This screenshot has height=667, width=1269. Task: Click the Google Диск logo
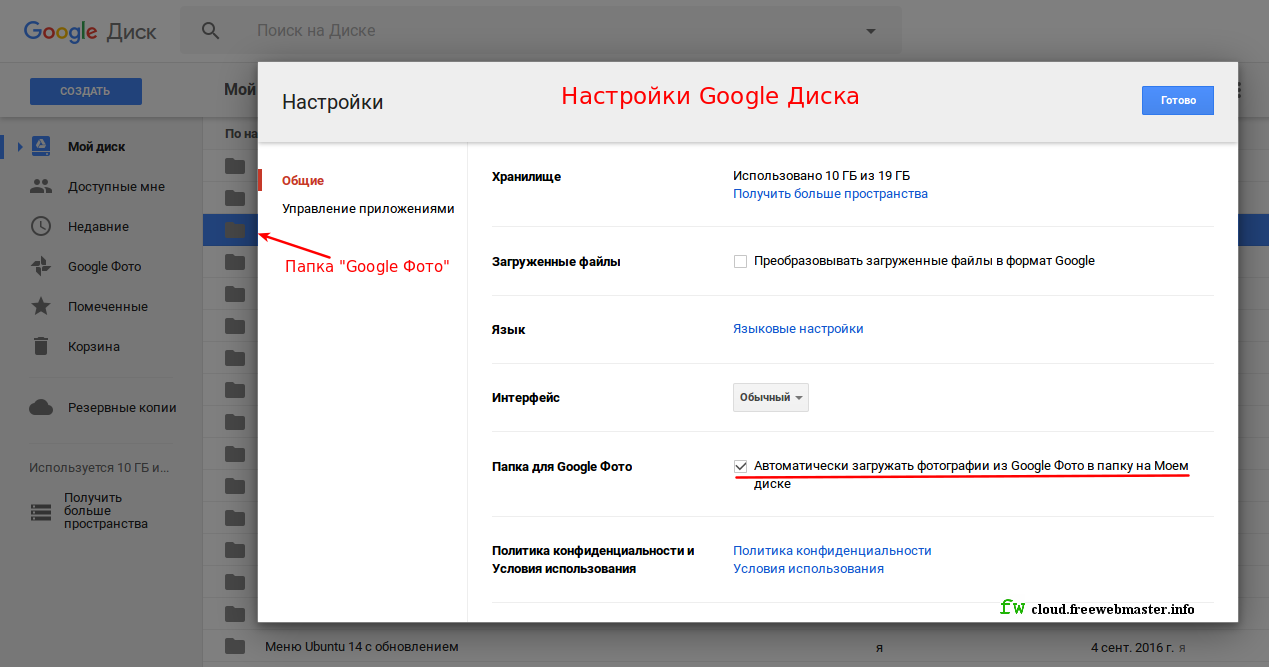click(x=90, y=31)
